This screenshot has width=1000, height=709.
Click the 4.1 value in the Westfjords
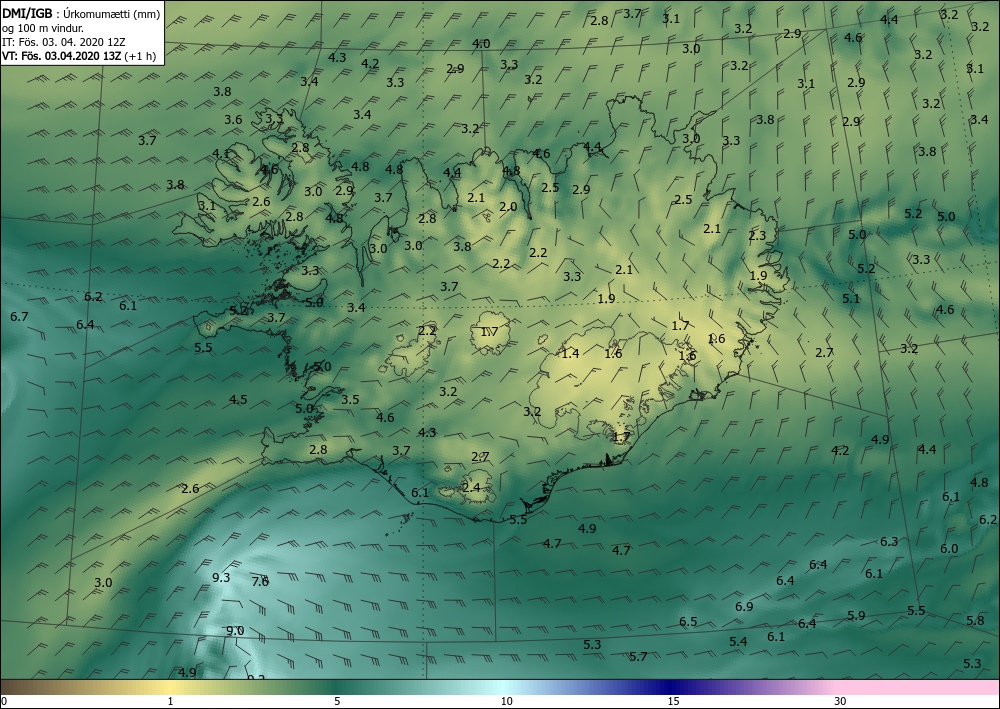click(x=221, y=153)
